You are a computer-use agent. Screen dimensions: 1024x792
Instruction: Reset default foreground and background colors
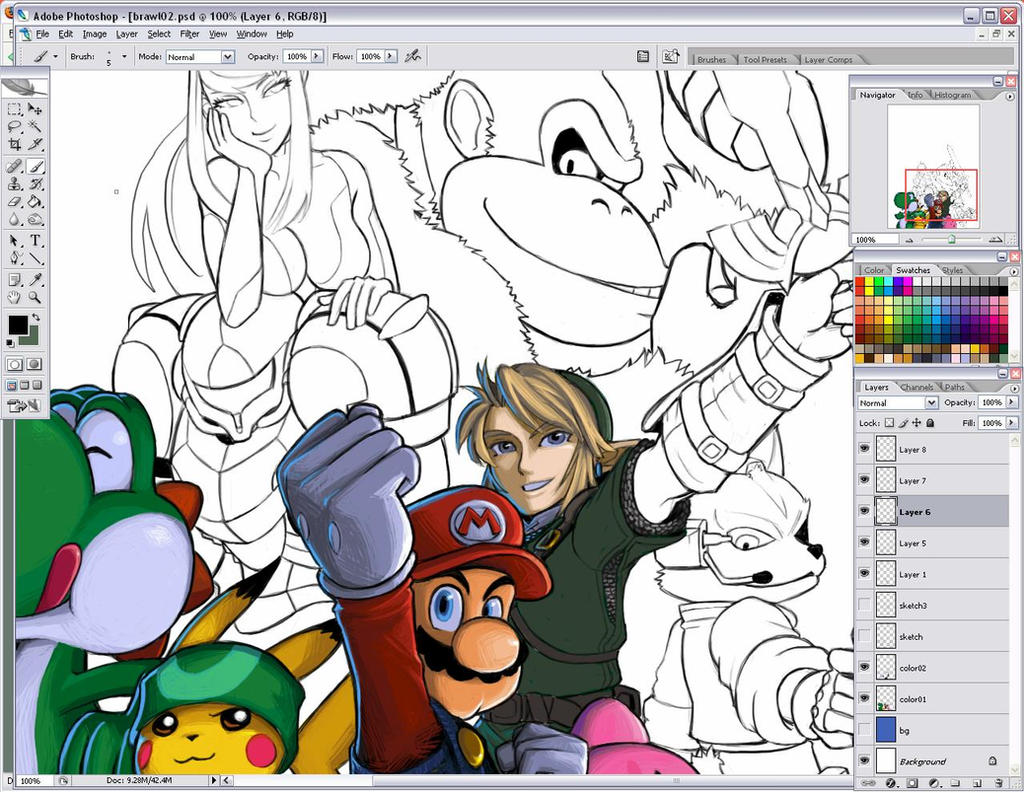point(10,342)
